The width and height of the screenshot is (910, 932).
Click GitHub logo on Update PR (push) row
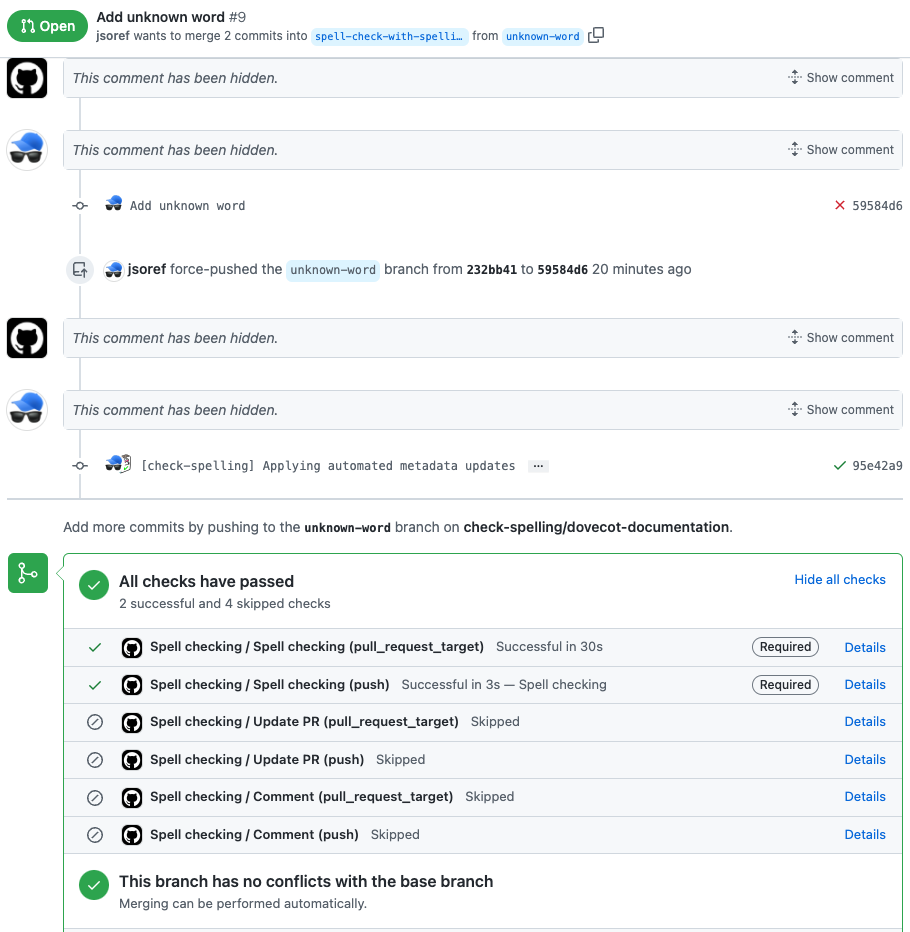point(132,760)
